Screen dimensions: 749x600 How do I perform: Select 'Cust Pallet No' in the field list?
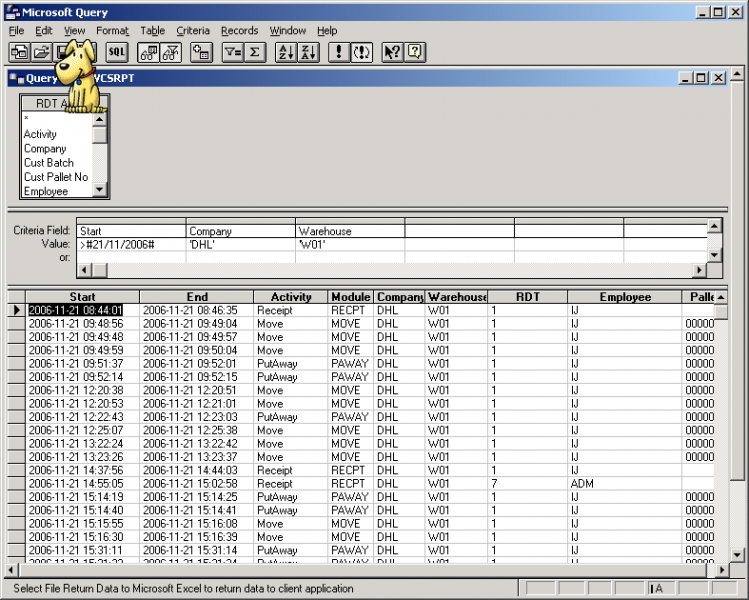[56, 177]
